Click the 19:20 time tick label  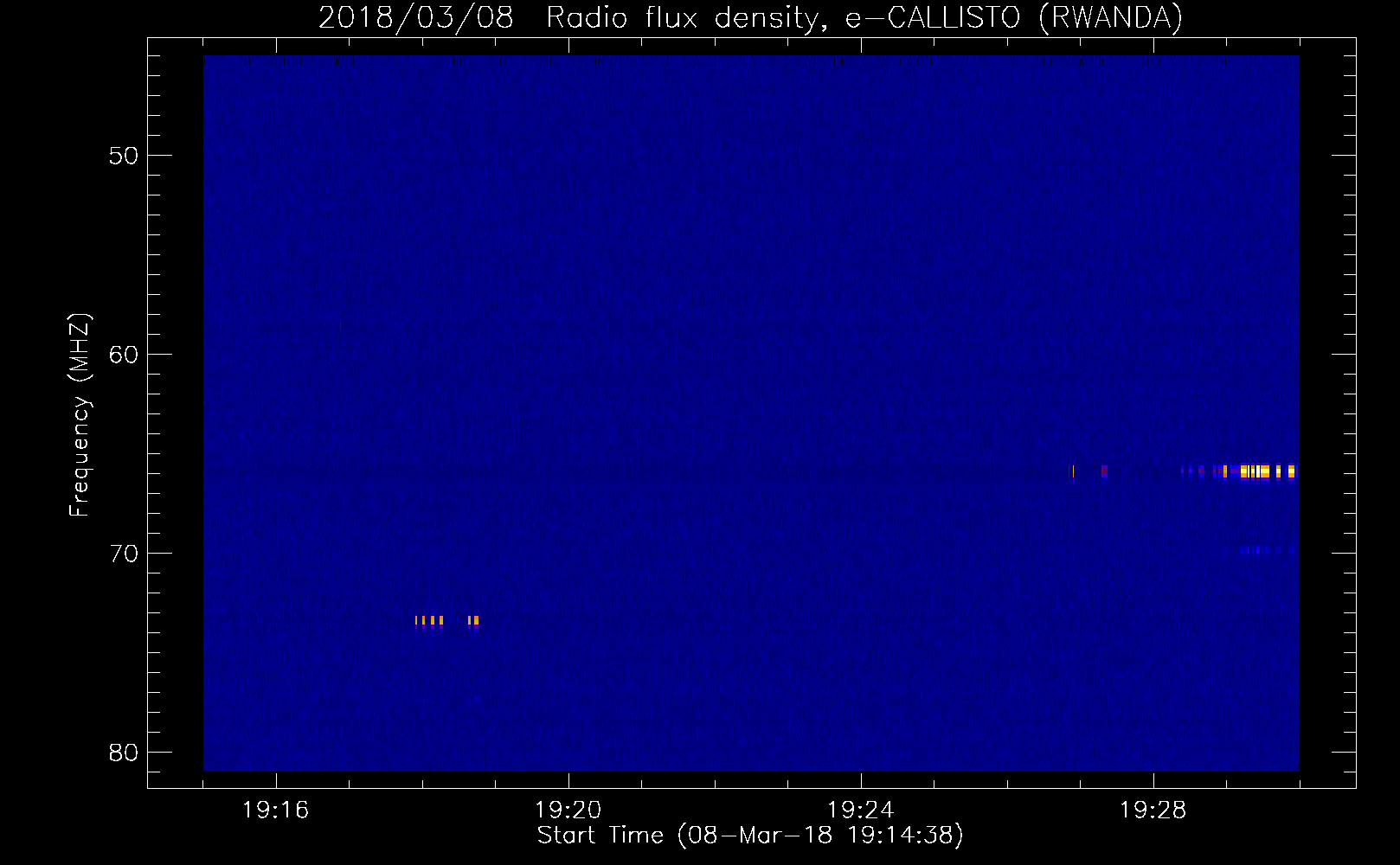[x=568, y=811]
